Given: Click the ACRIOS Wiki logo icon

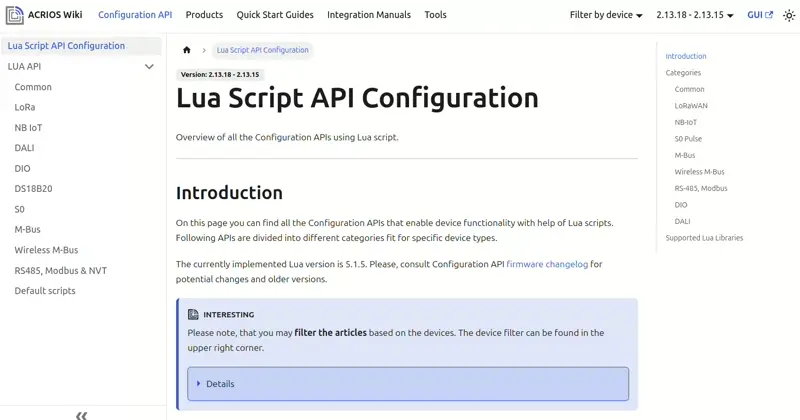Looking at the screenshot, I should pyautogui.click(x=14, y=15).
